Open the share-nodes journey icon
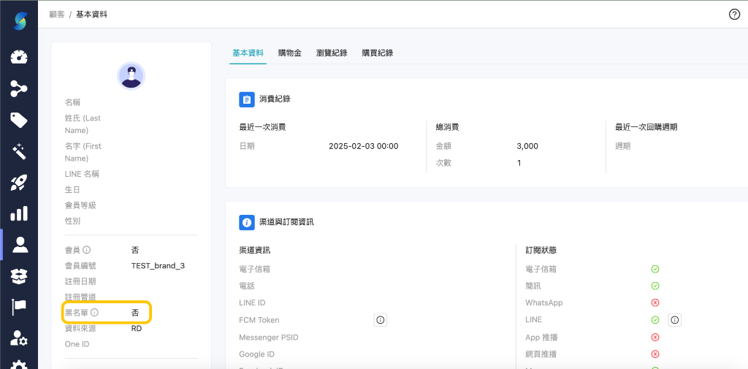Viewport: 748px width, 369px height. click(x=19, y=89)
